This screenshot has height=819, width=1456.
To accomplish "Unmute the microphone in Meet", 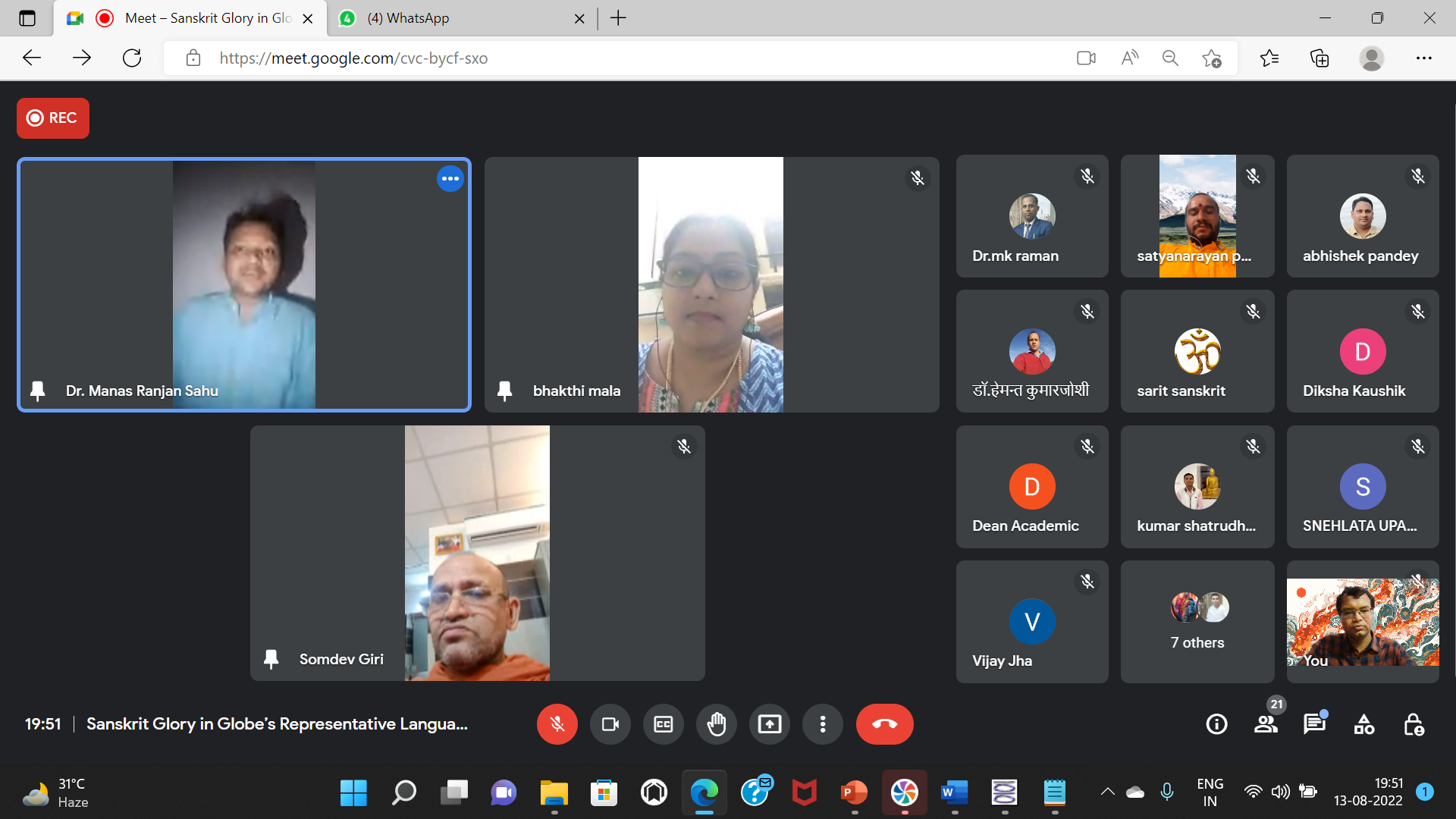I will click(x=557, y=724).
